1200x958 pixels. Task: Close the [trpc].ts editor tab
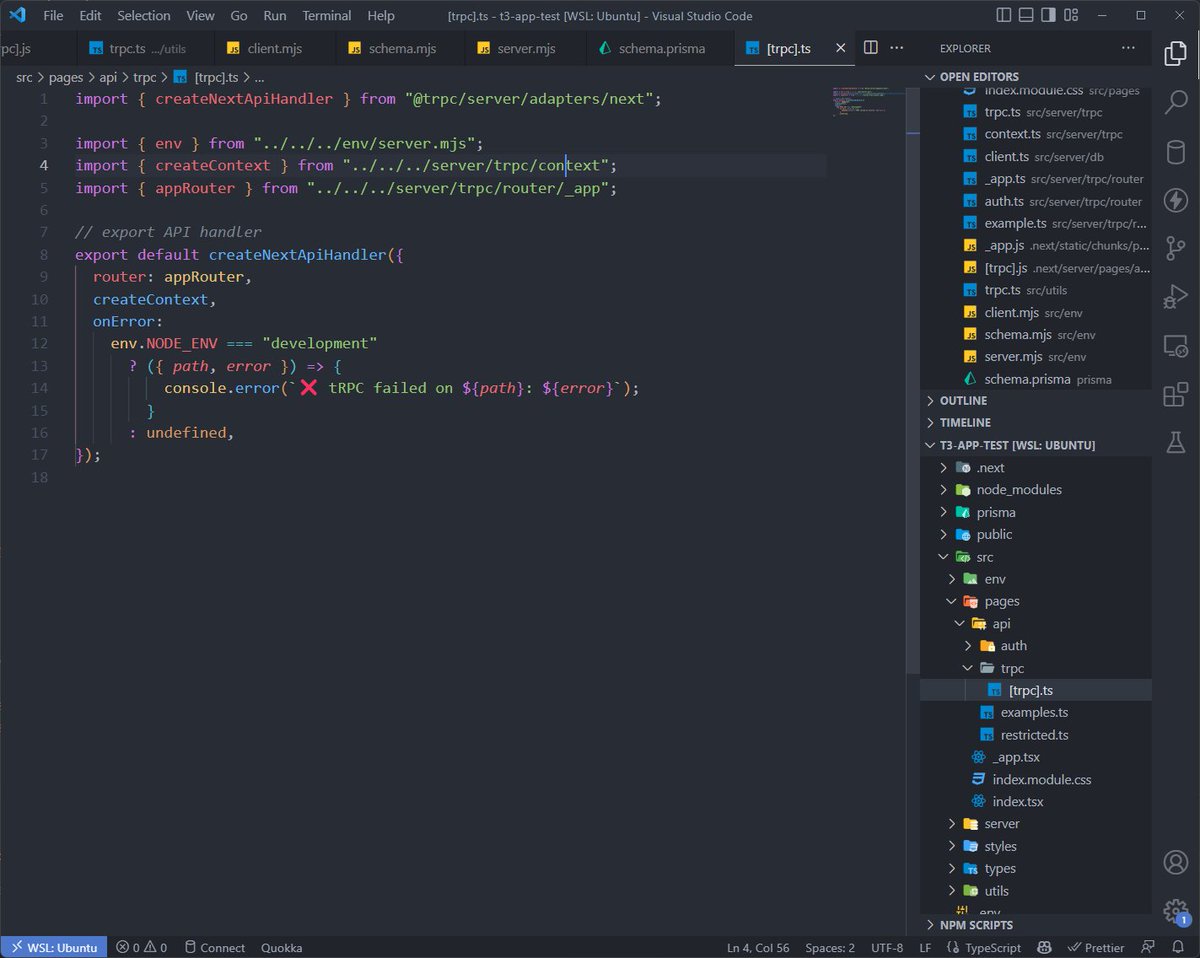tap(839, 48)
